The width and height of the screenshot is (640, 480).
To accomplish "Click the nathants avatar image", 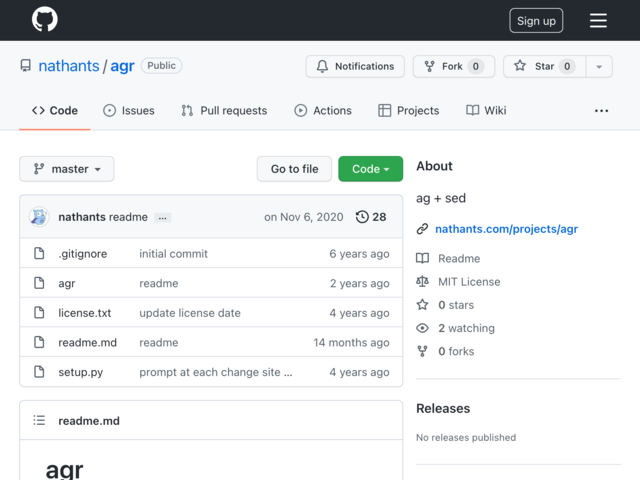I will tap(39, 217).
